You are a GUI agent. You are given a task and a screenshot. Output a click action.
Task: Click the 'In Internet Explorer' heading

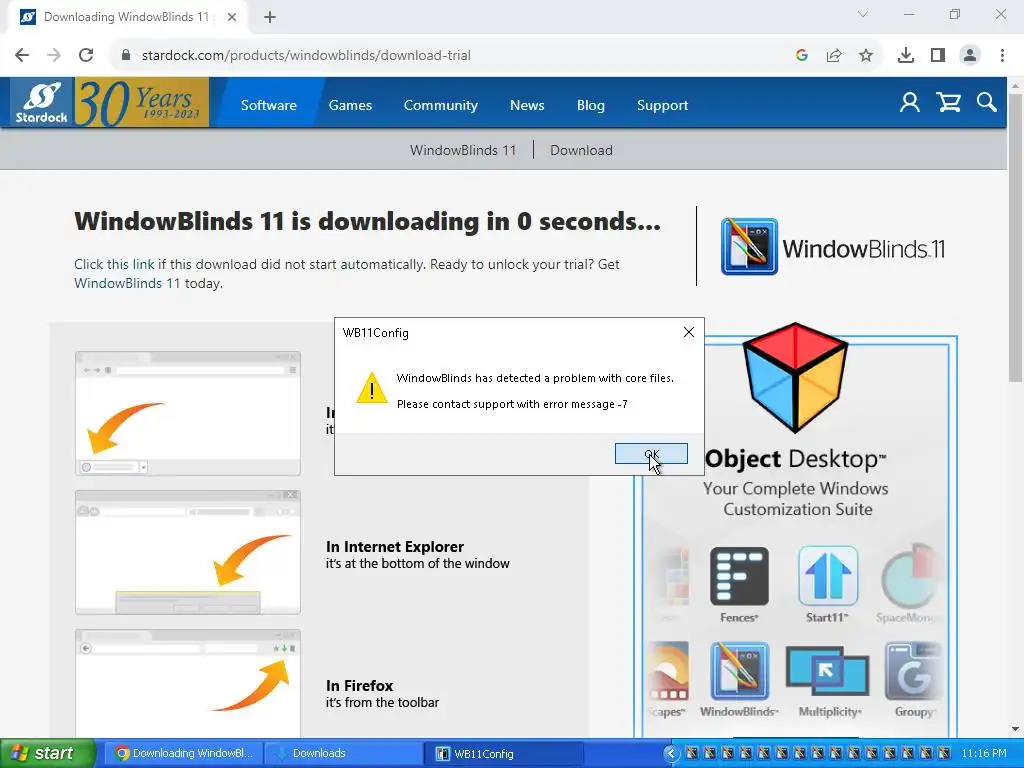click(x=394, y=547)
